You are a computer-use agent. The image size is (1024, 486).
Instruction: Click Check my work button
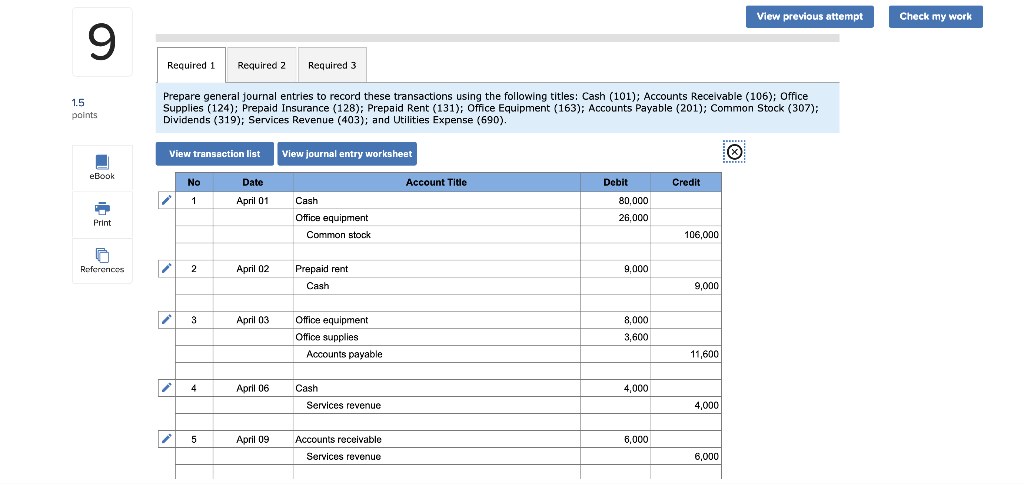(x=936, y=17)
